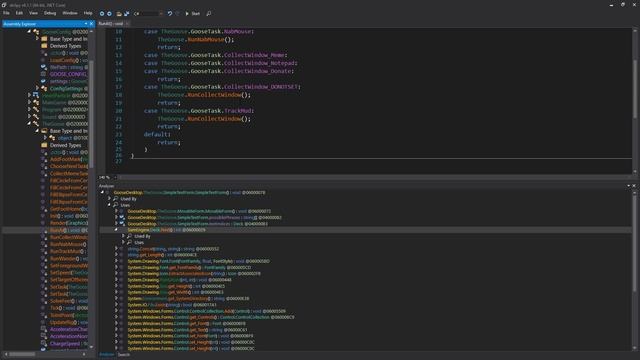Select the SetForegroundWindow method
Viewport: 640px width, 360px height.
click(69, 266)
